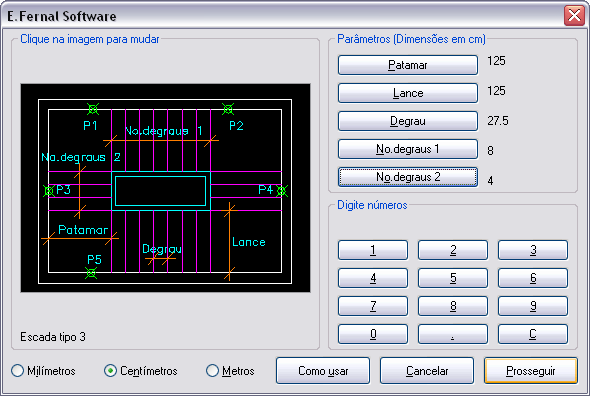Click the Prosseguir button
The image size is (590, 396).
[x=531, y=371]
